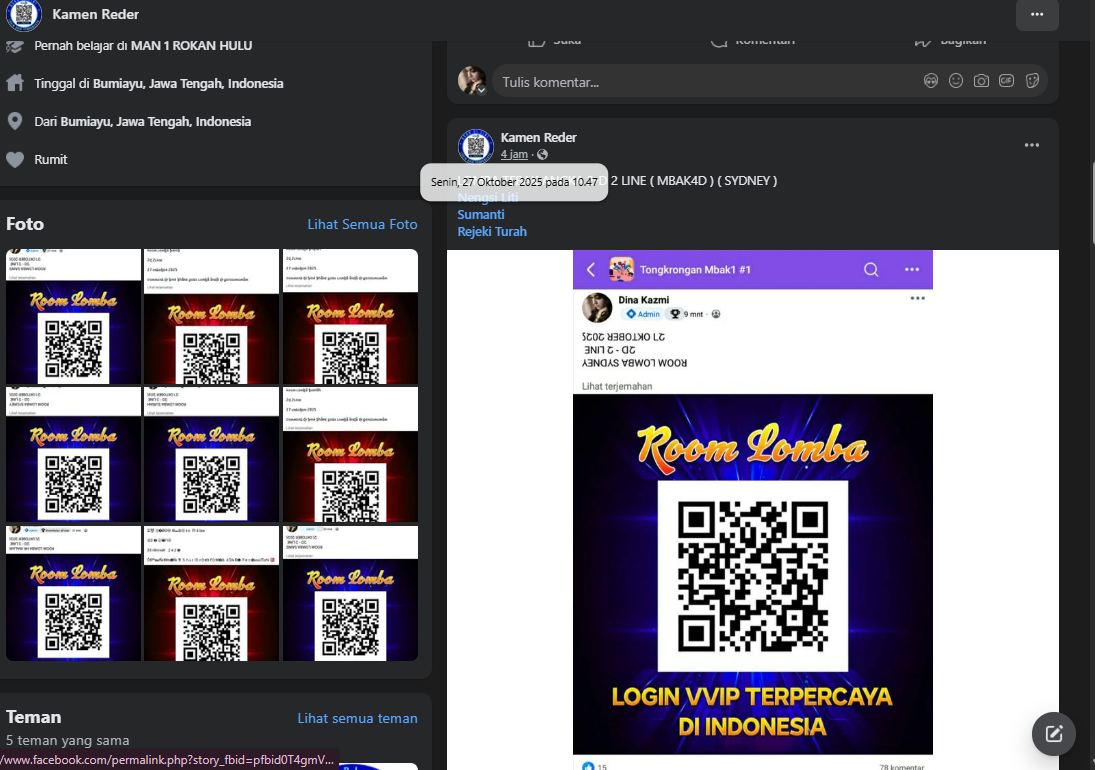
Task: Click the like reaction icon under the post image
Action: [x=588, y=766]
